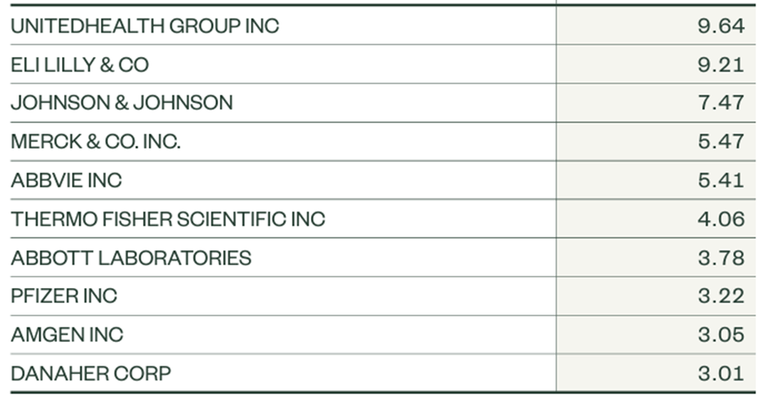Select the DANAHER CORP name cell
This screenshot has height=406, width=768.
(91, 373)
